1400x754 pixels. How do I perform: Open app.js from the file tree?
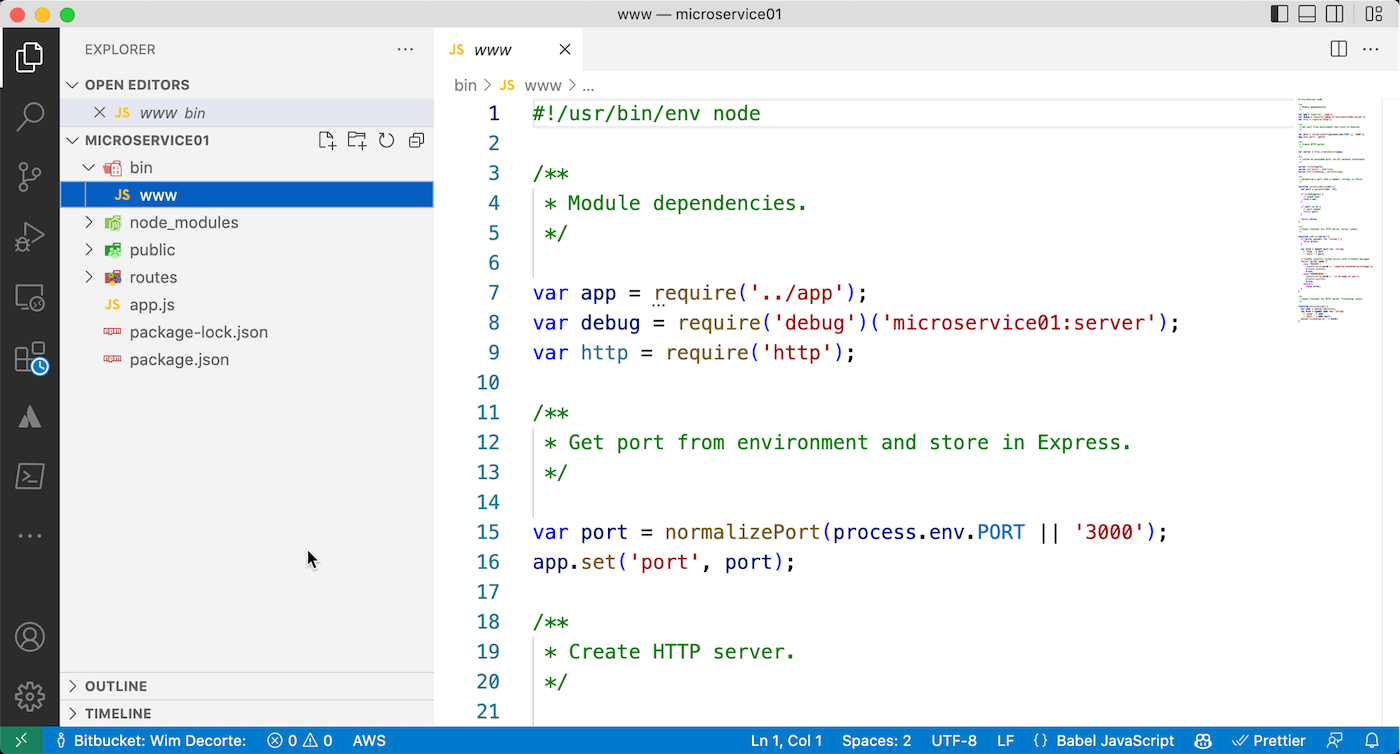(x=247, y=305)
